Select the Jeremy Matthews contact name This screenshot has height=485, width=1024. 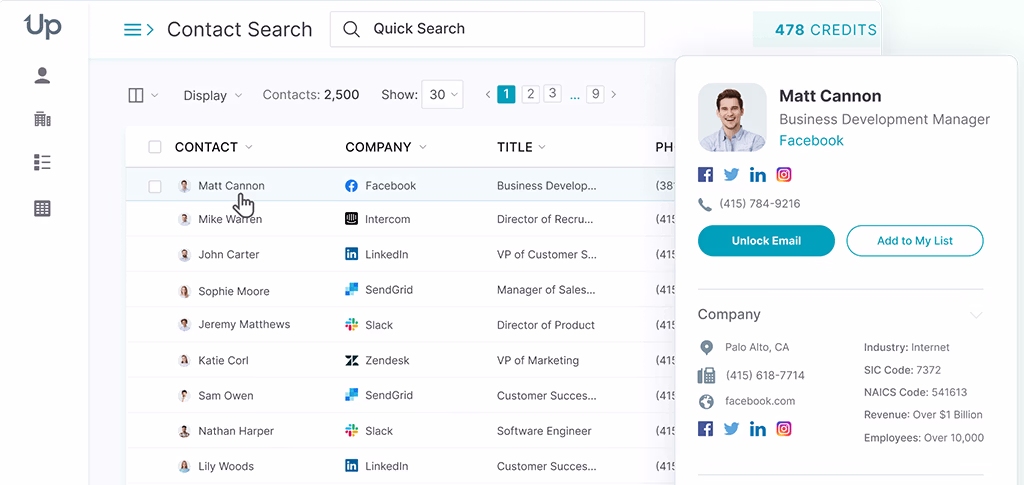tap(244, 324)
